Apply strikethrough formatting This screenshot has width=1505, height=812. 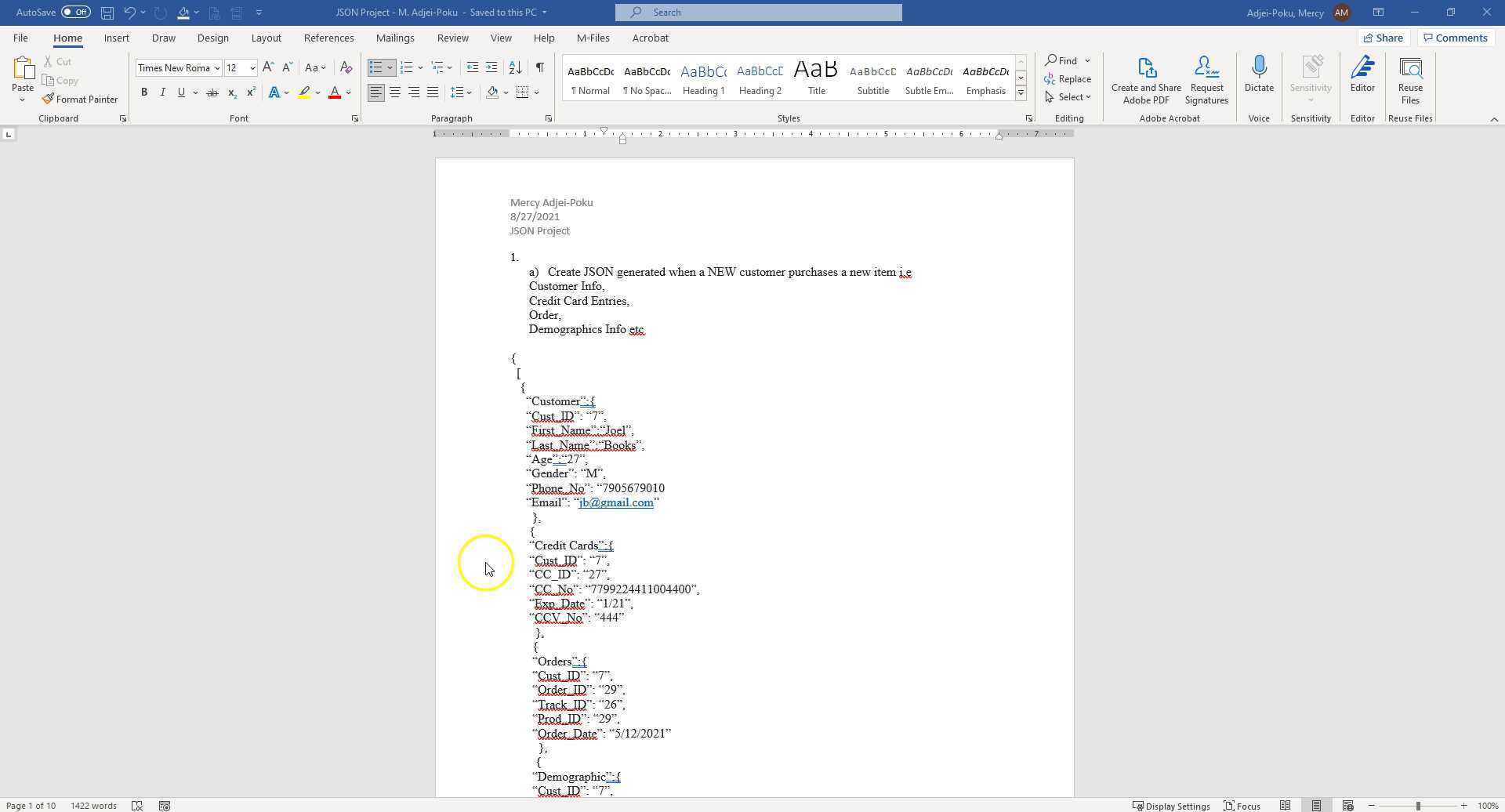pos(212,92)
